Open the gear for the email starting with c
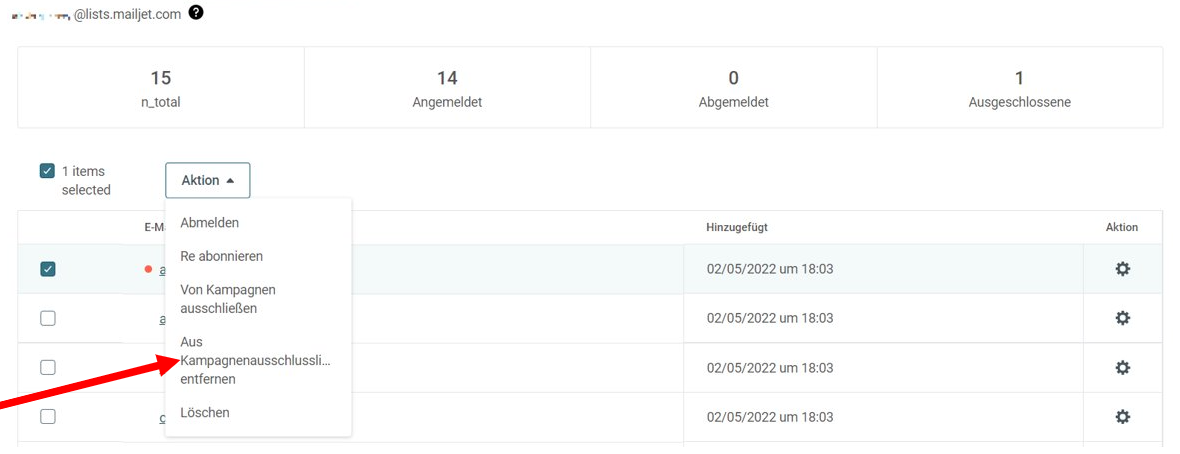The width and height of the screenshot is (1180, 454). [x=1122, y=416]
